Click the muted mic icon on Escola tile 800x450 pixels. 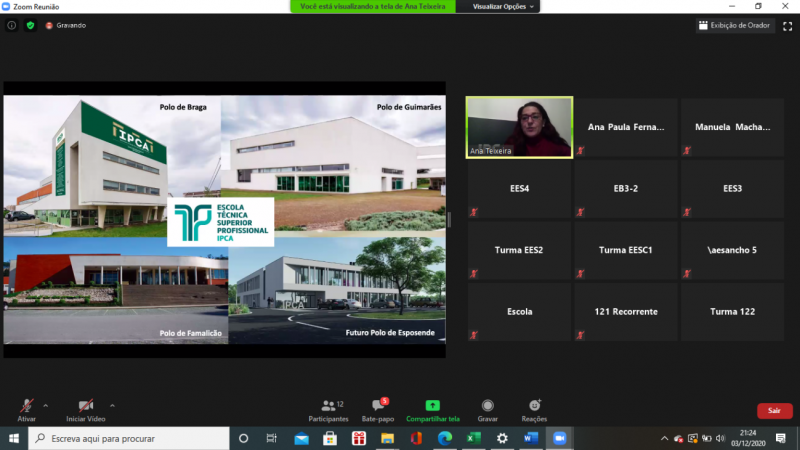coord(474,335)
